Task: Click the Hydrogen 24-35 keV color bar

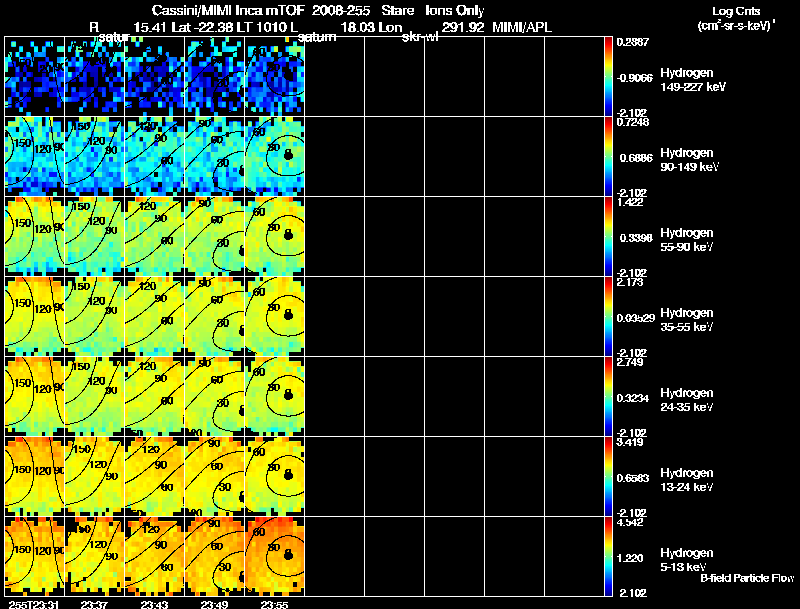Action: pos(608,397)
